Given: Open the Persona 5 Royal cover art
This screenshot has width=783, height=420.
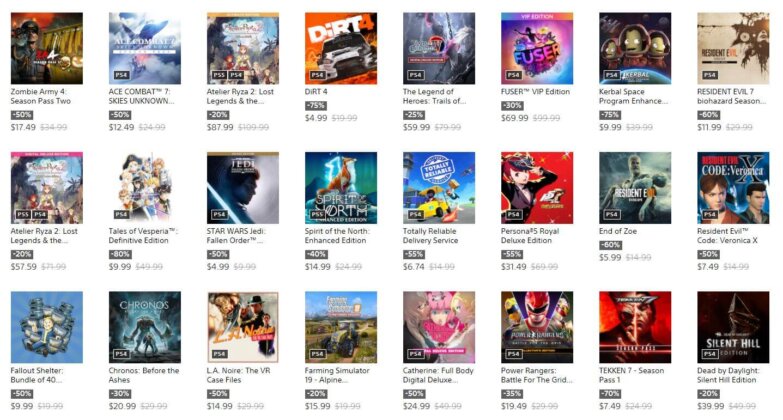Looking at the screenshot, I should tap(537, 188).
